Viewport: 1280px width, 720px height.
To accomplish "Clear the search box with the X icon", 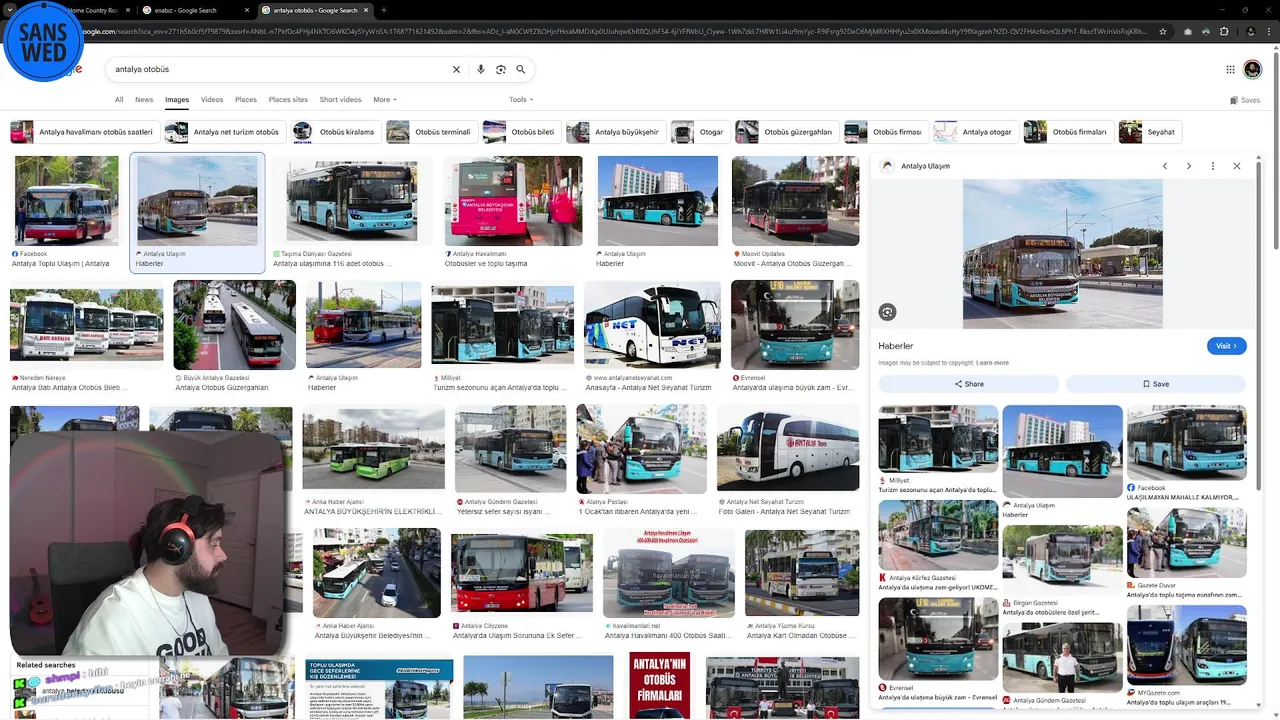I will pos(456,70).
